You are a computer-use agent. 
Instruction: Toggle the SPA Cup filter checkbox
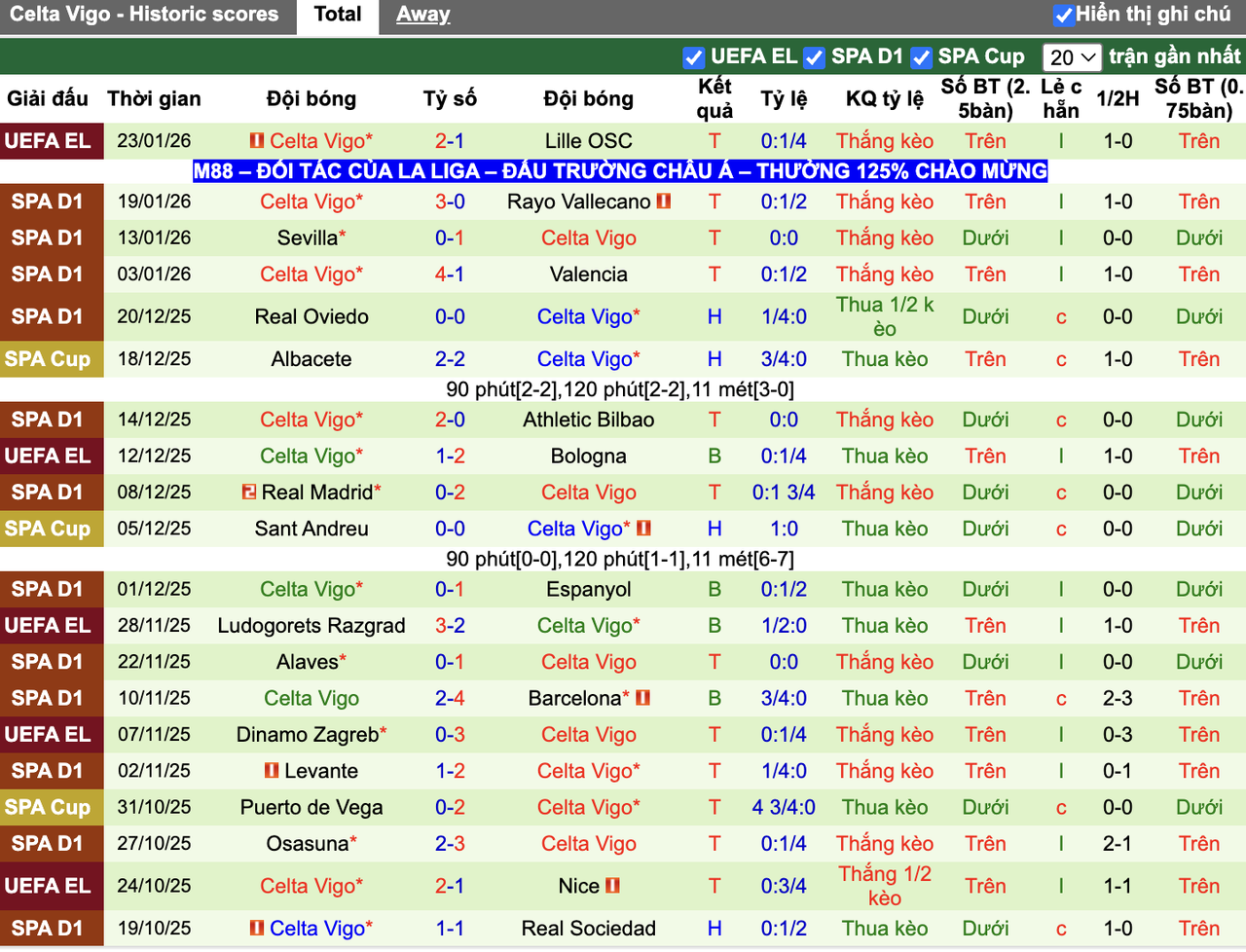[922, 57]
